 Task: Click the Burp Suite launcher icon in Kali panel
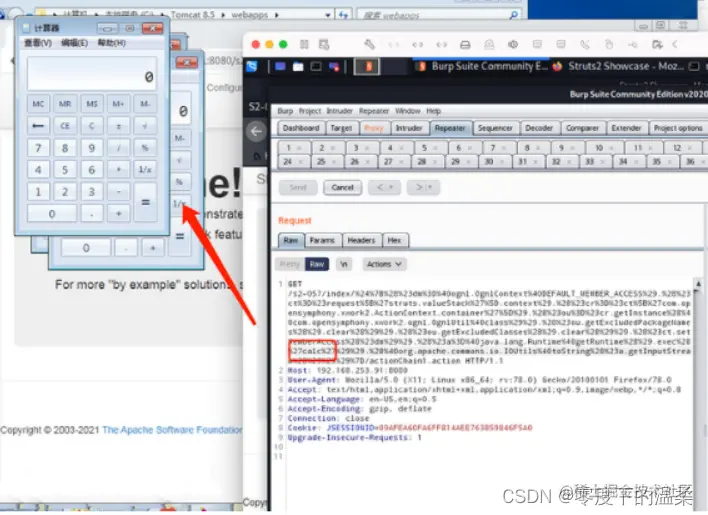[368, 67]
